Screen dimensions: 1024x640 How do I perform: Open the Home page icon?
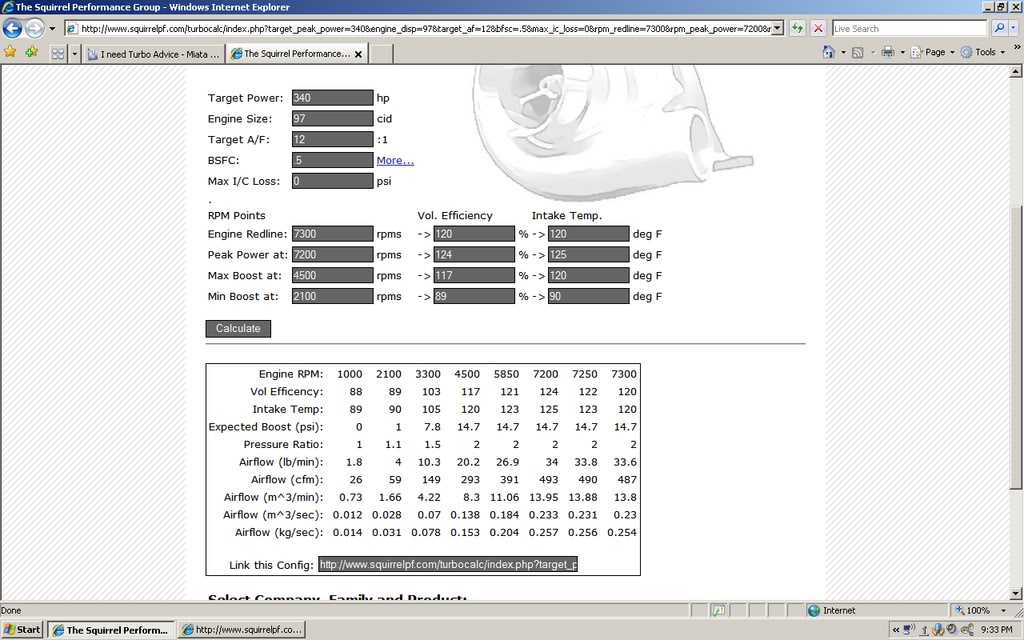click(x=829, y=50)
